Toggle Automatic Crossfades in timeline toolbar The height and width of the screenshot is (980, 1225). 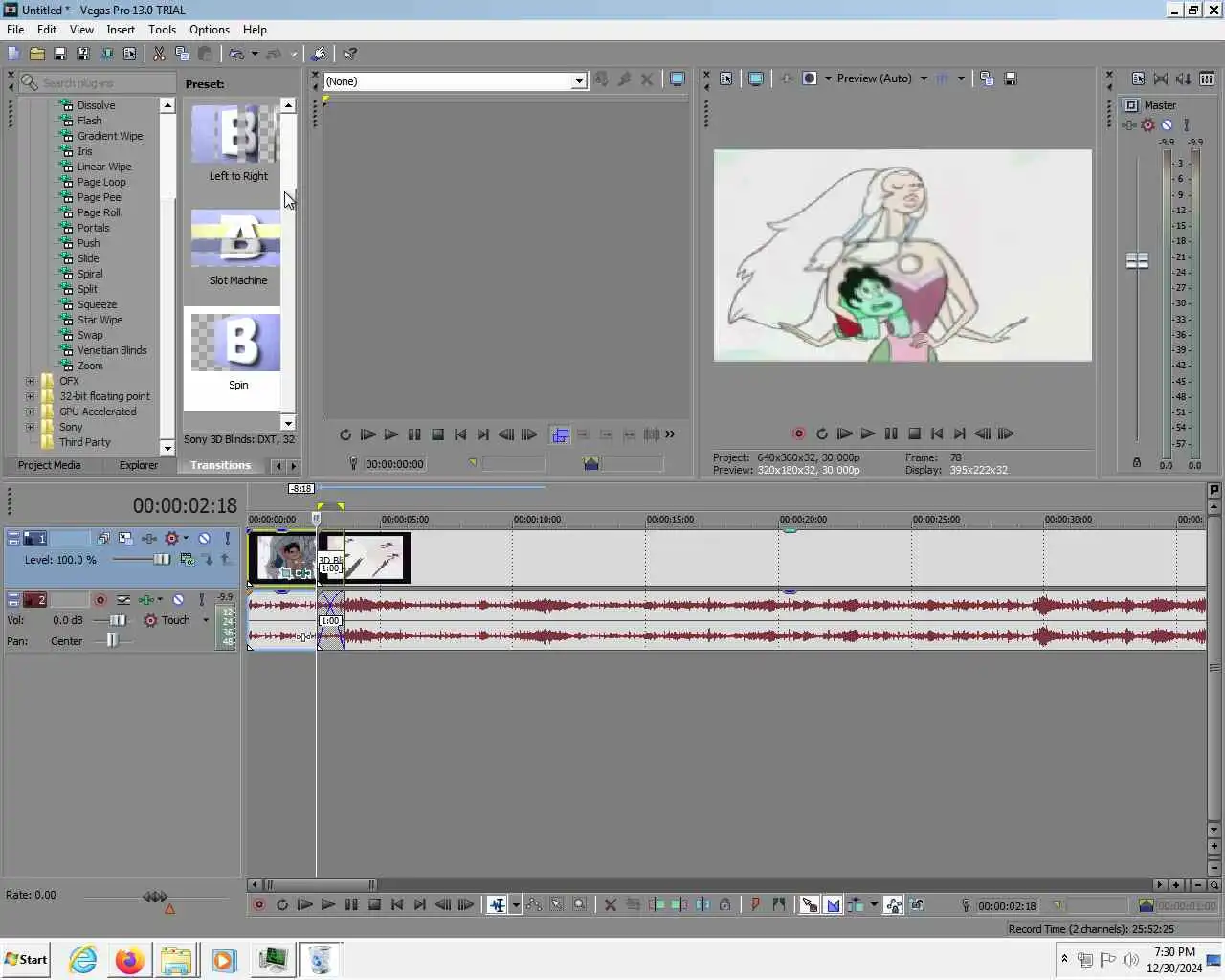coord(833,904)
